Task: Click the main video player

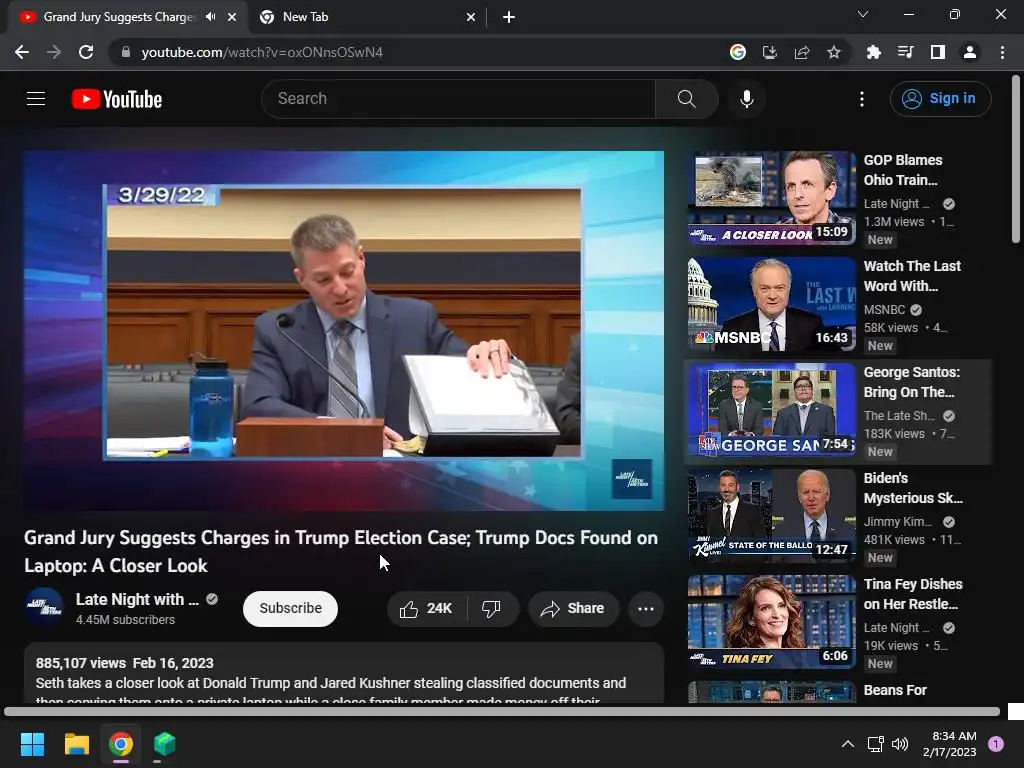Action: 344,330
